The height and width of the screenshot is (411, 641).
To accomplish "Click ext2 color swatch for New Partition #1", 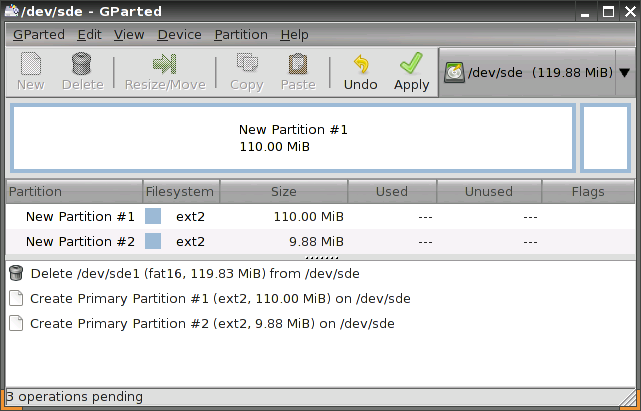I will [x=153, y=216].
